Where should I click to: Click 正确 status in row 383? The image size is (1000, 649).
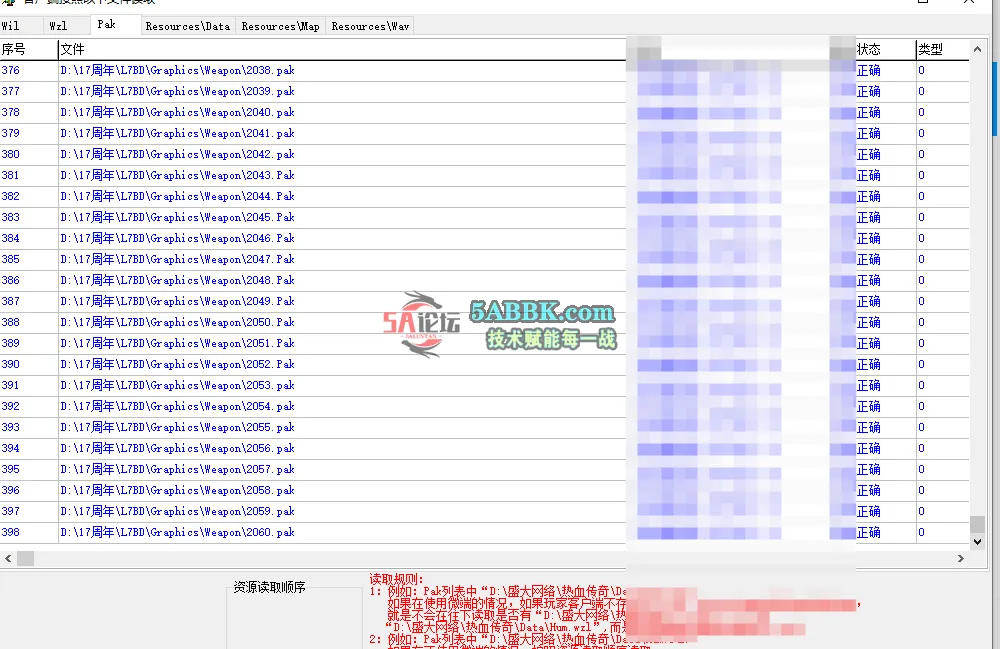coord(869,217)
